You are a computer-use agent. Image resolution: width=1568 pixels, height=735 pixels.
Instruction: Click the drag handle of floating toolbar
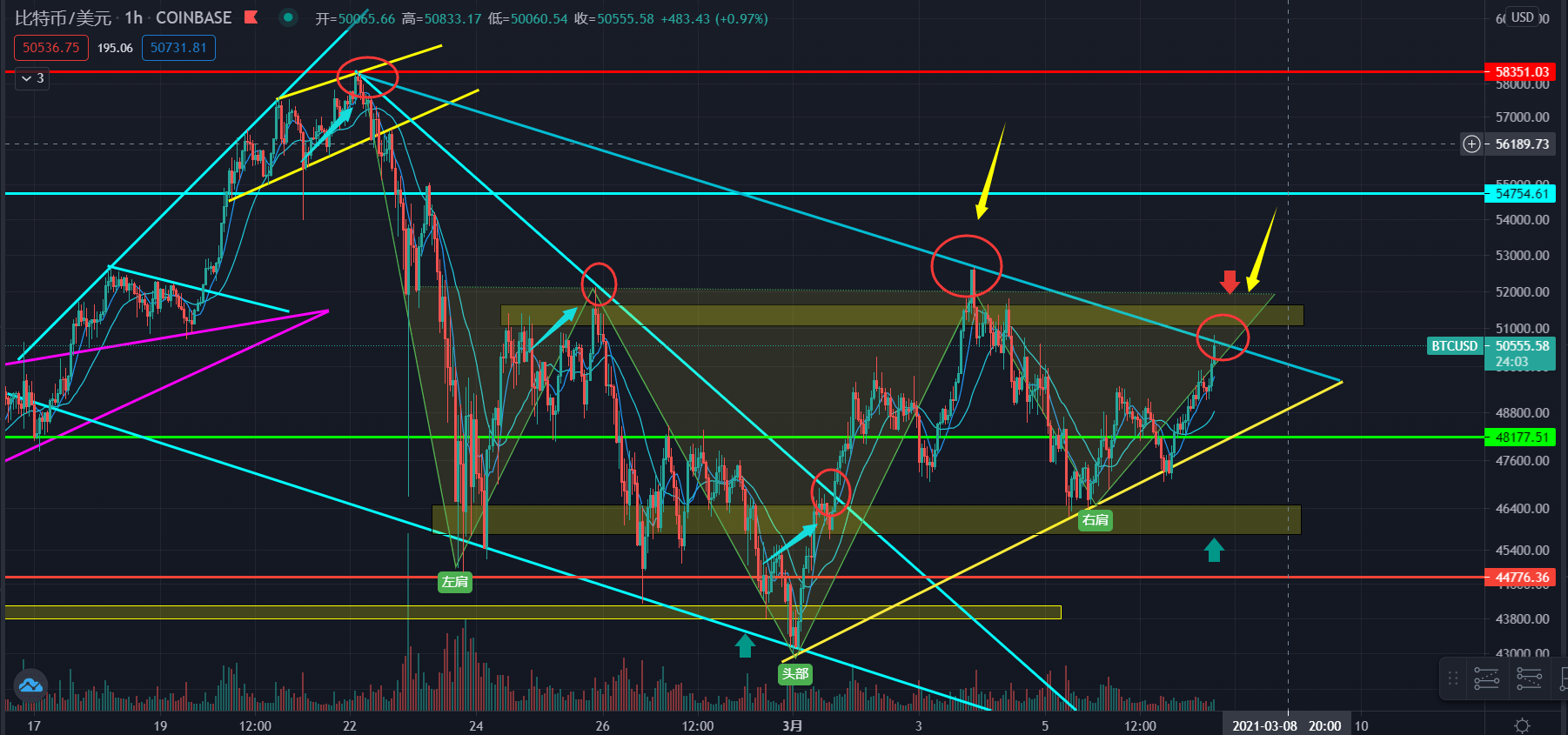click(1453, 678)
